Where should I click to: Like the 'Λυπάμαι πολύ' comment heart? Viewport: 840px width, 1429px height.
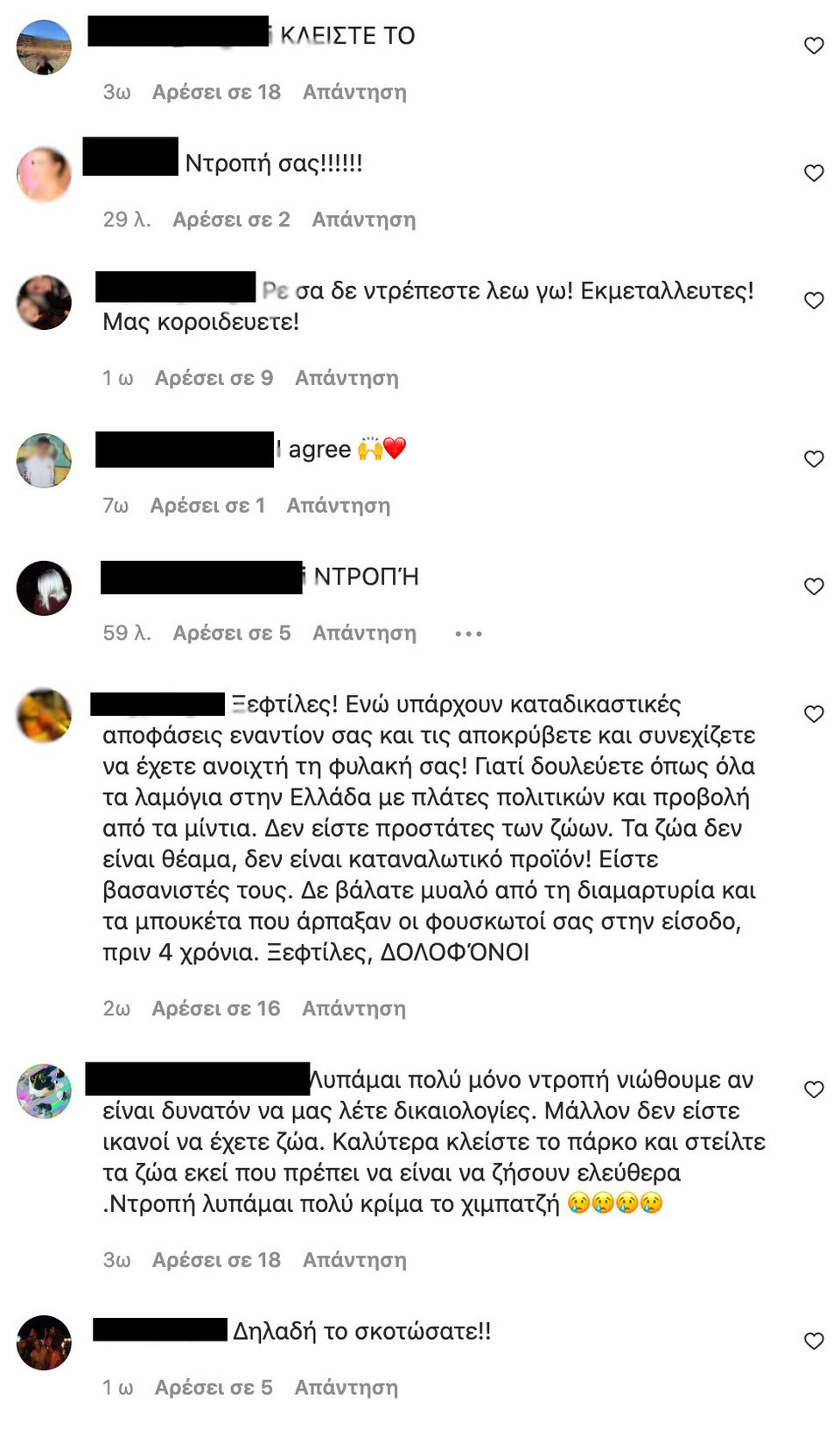coord(814,1089)
